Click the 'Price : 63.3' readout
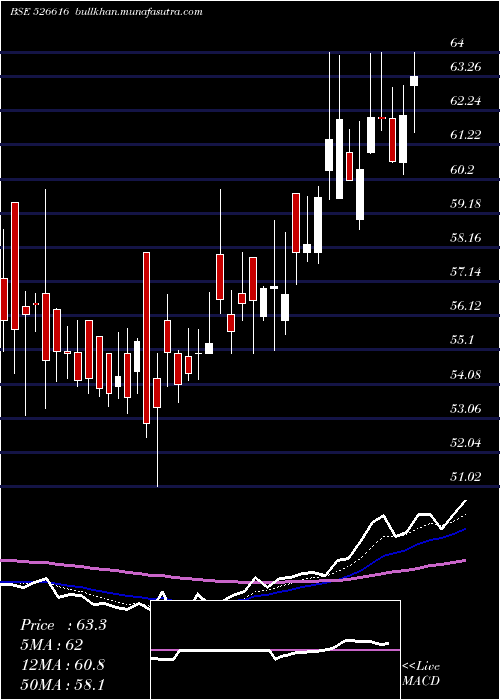 tap(63, 625)
